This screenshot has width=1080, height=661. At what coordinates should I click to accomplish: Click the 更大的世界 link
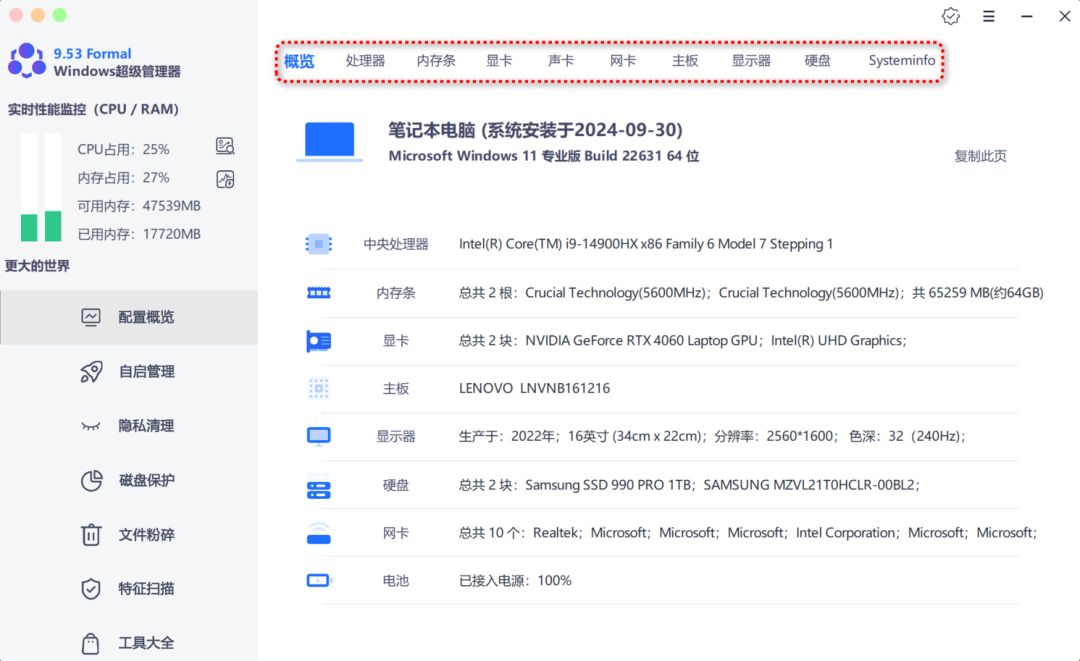[x=37, y=266]
